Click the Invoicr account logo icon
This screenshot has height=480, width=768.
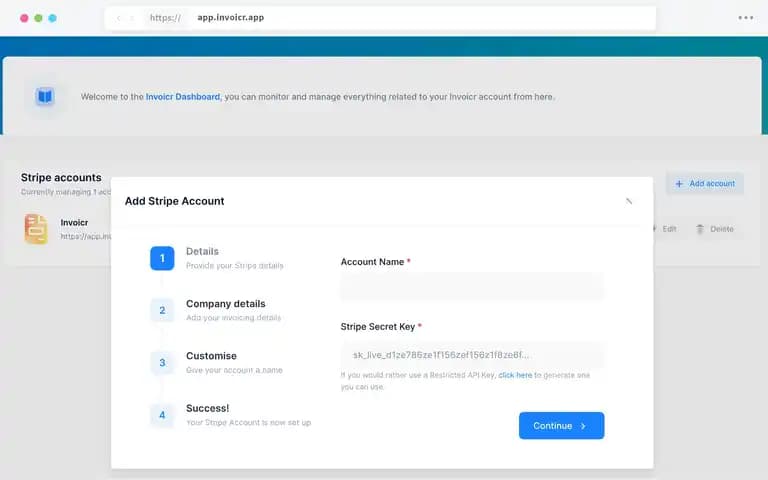click(x=36, y=229)
